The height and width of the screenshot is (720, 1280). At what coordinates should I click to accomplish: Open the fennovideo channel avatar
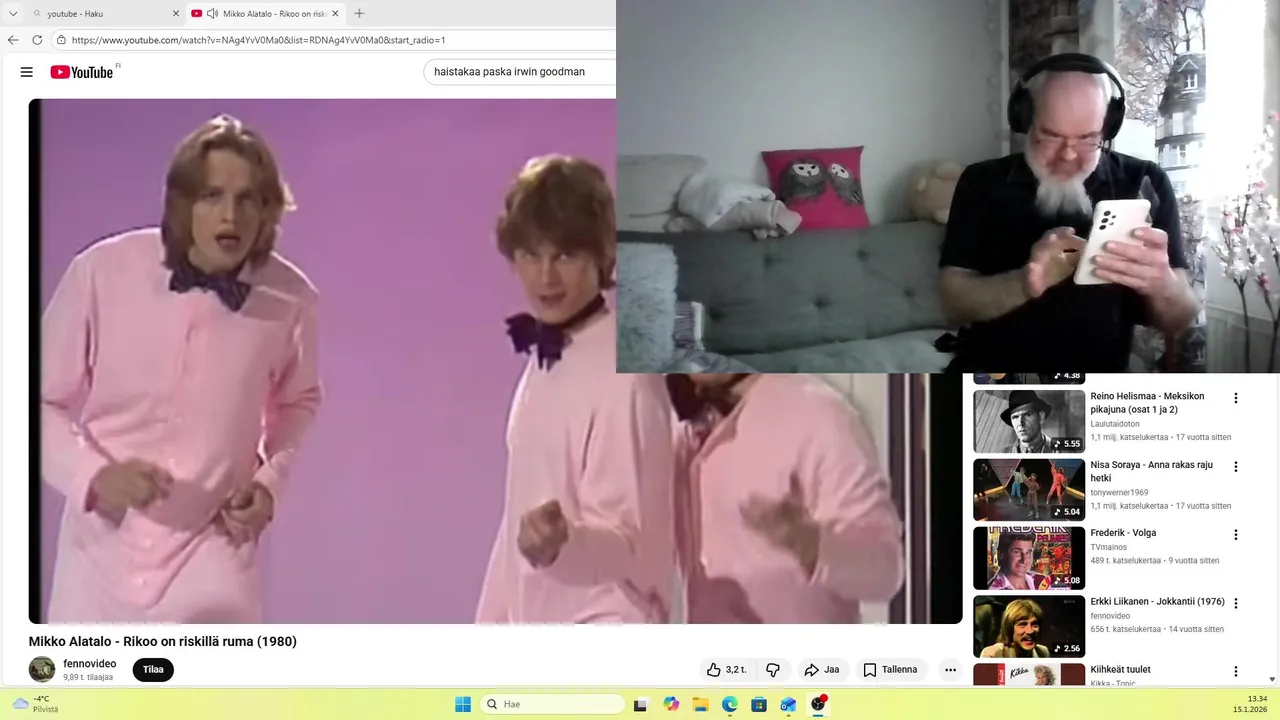pyautogui.click(x=42, y=669)
